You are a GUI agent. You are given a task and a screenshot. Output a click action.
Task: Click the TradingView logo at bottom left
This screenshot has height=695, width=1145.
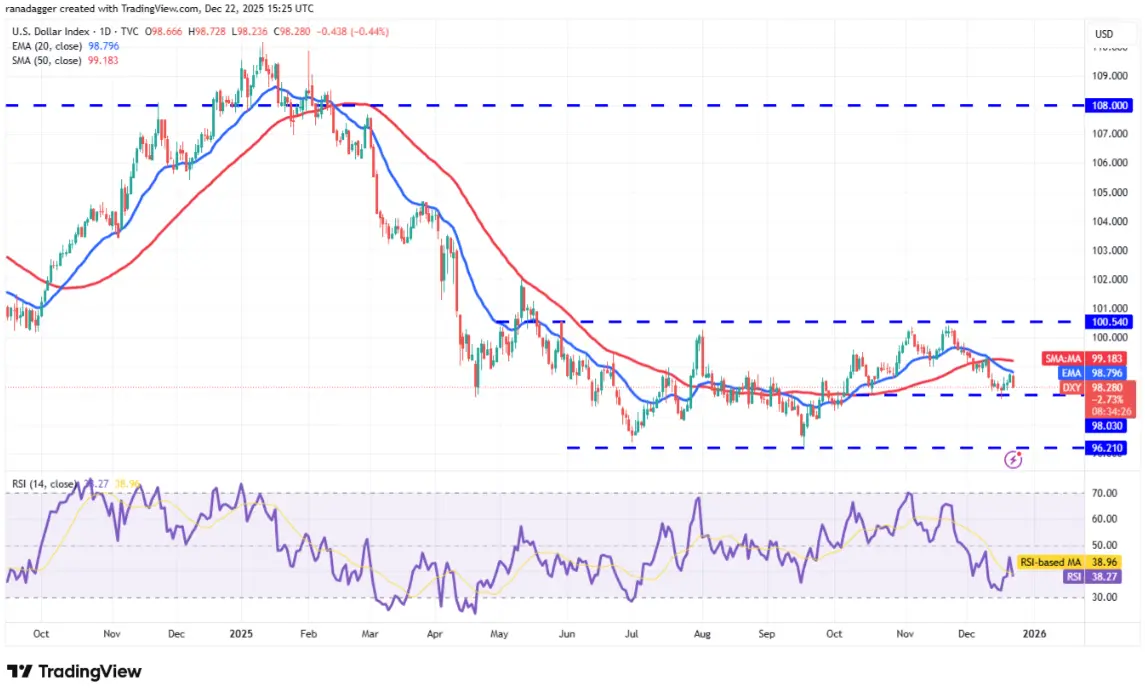pos(74,671)
